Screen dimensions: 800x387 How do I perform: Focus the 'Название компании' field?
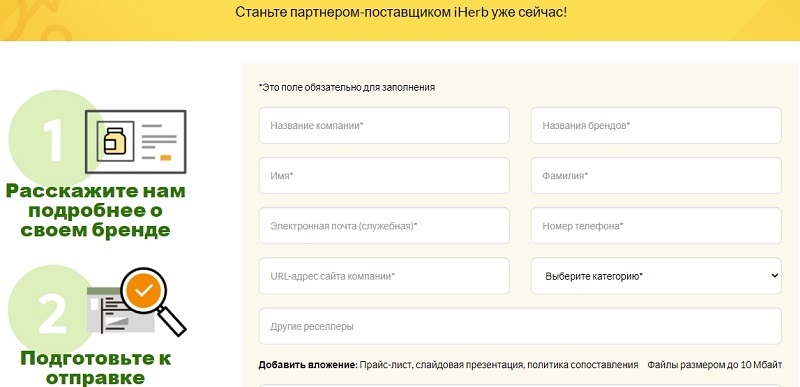(384, 125)
